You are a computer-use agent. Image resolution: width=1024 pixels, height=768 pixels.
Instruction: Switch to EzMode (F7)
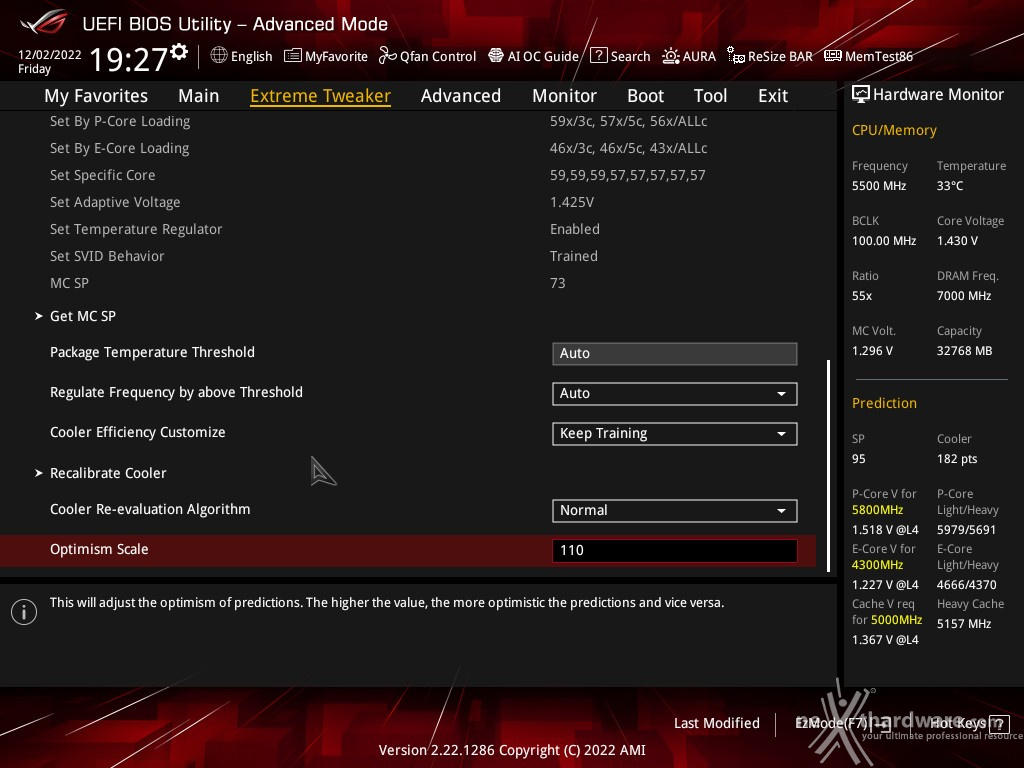click(842, 724)
